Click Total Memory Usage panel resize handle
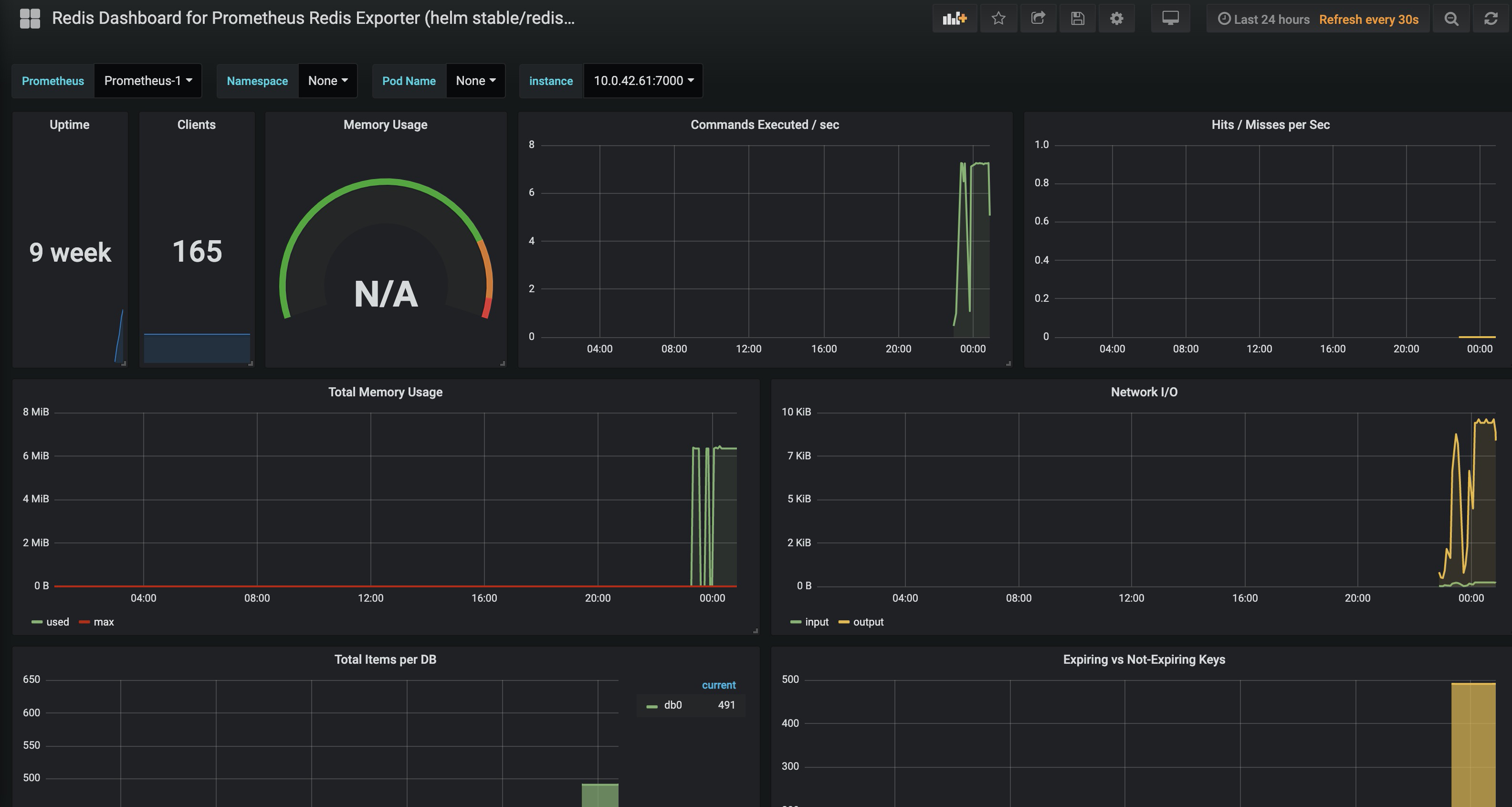 (x=756, y=631)
